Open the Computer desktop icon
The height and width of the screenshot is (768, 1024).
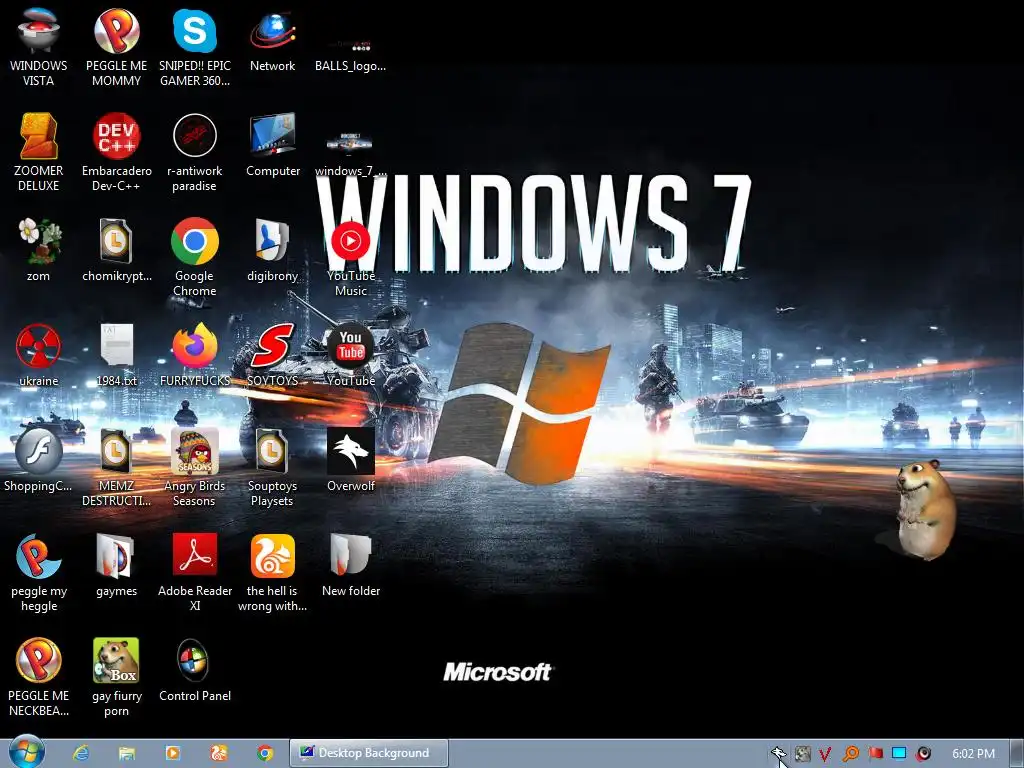(x=272, y=144)
